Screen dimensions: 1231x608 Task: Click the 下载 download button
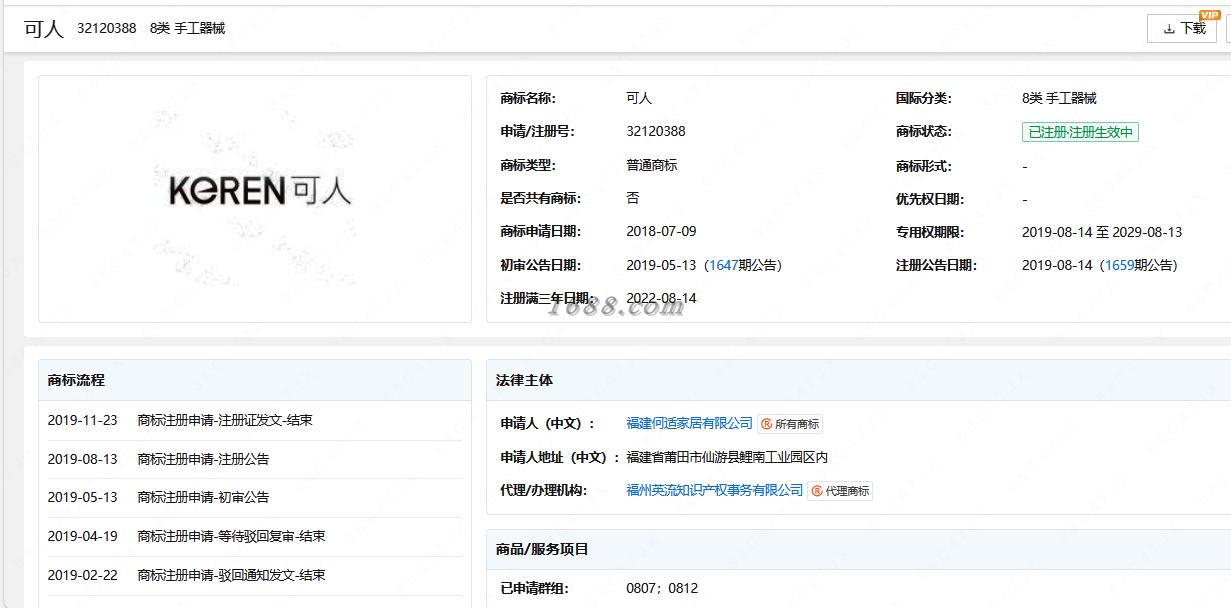click(1181, 28)
